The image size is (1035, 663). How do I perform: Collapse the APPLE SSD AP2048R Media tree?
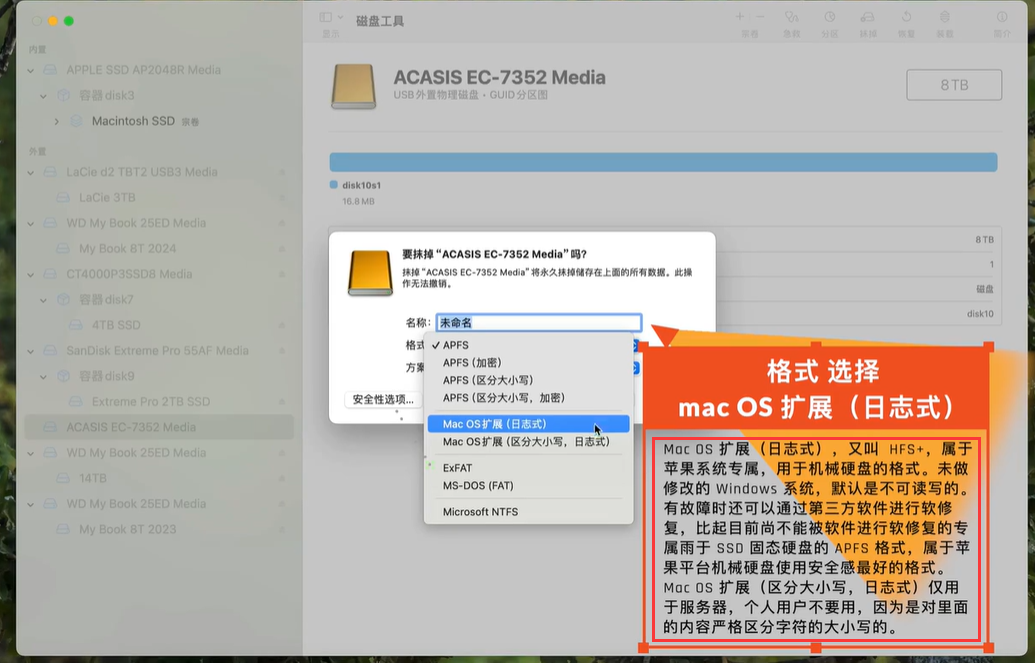(31, 70)
